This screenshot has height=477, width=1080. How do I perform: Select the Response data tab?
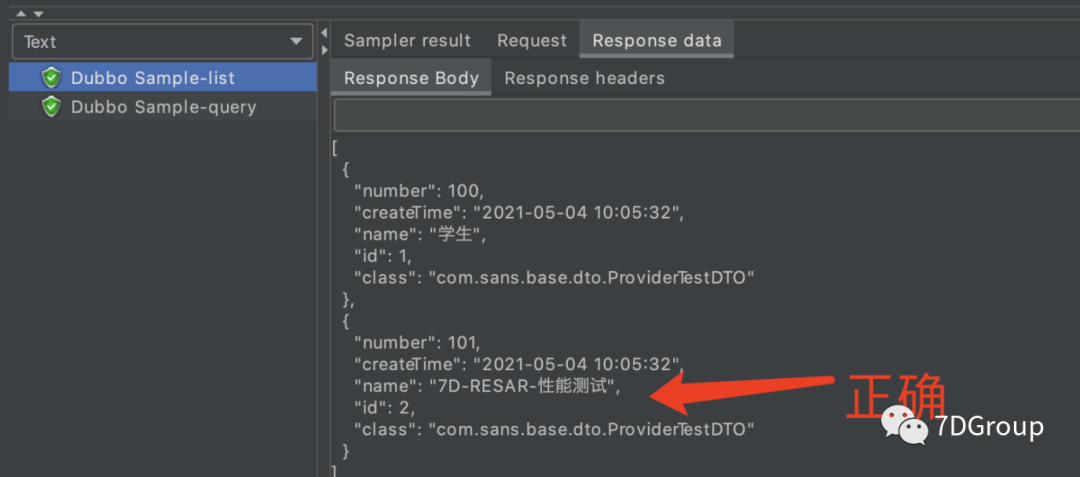(656, 41)
